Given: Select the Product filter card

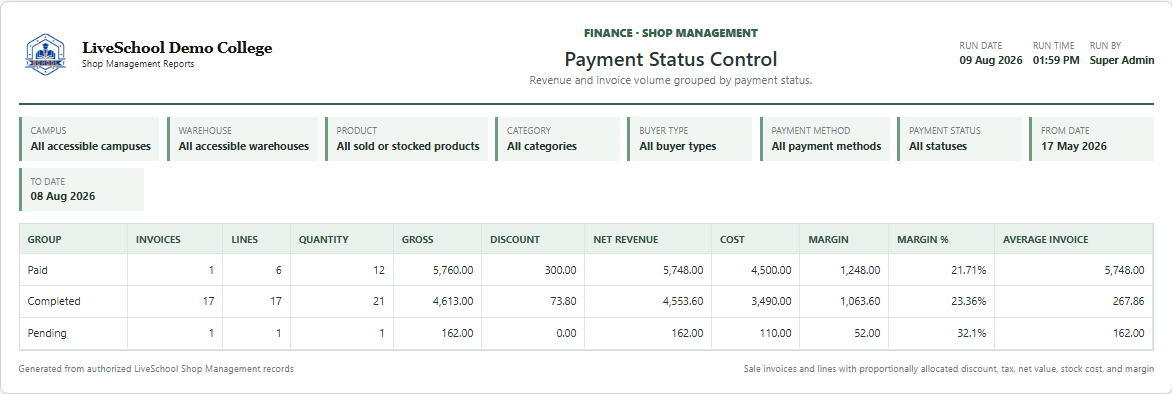Looking at the screenshot, I should click(406, 139).
